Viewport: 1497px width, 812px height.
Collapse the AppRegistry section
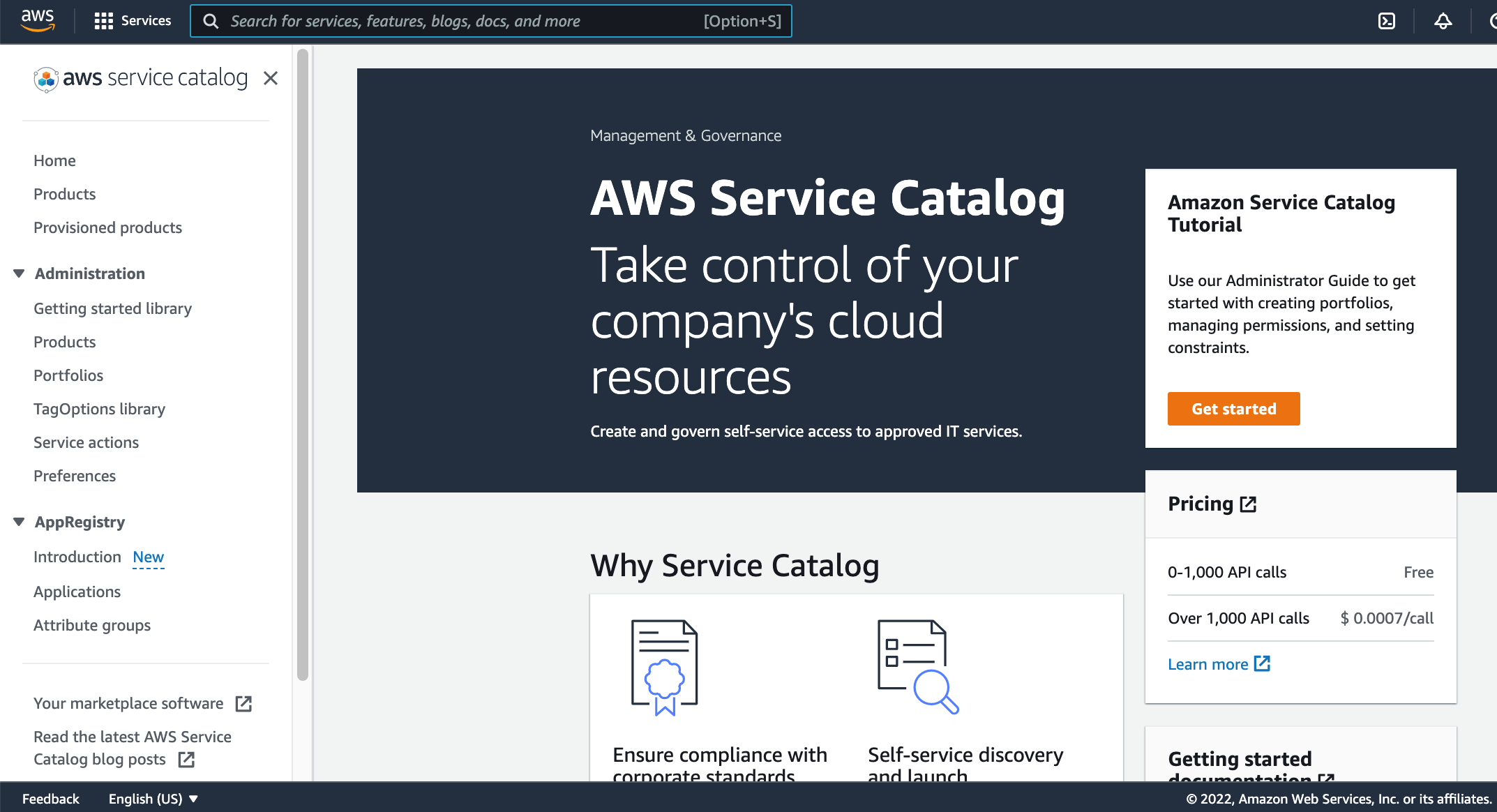[19, 522]
